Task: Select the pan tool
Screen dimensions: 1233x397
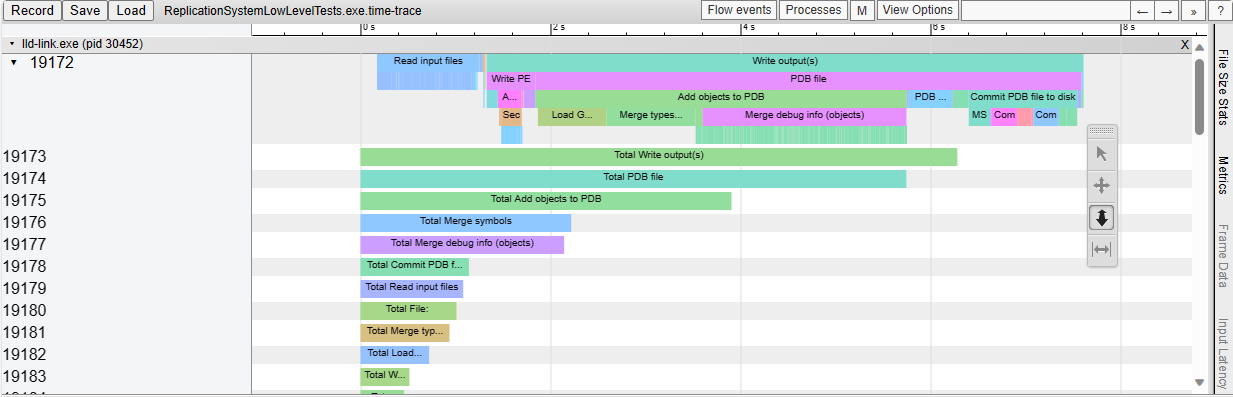Action: point(1102,186)
